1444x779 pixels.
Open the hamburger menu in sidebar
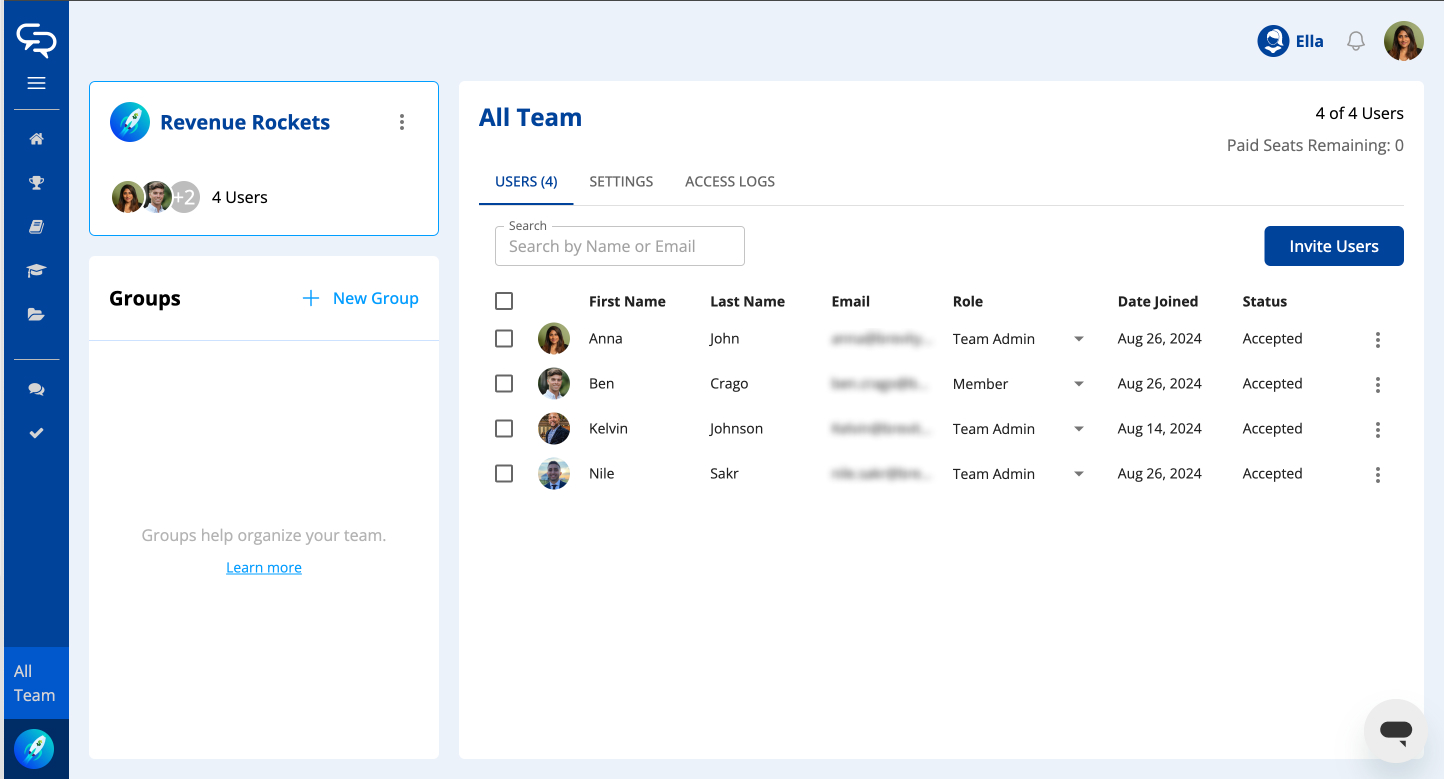(36, 83)
